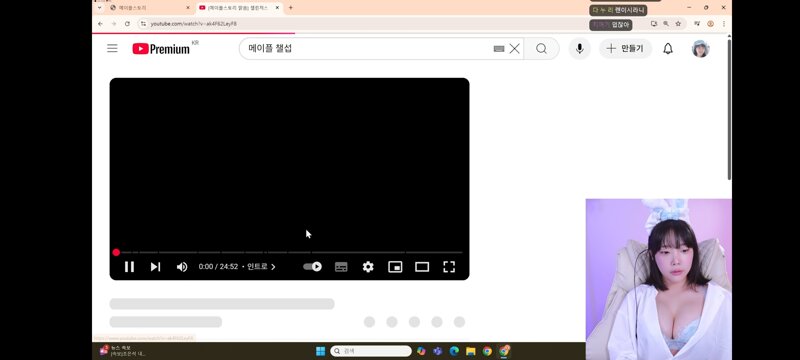Click the 만들기 create button

coord(625,48)
